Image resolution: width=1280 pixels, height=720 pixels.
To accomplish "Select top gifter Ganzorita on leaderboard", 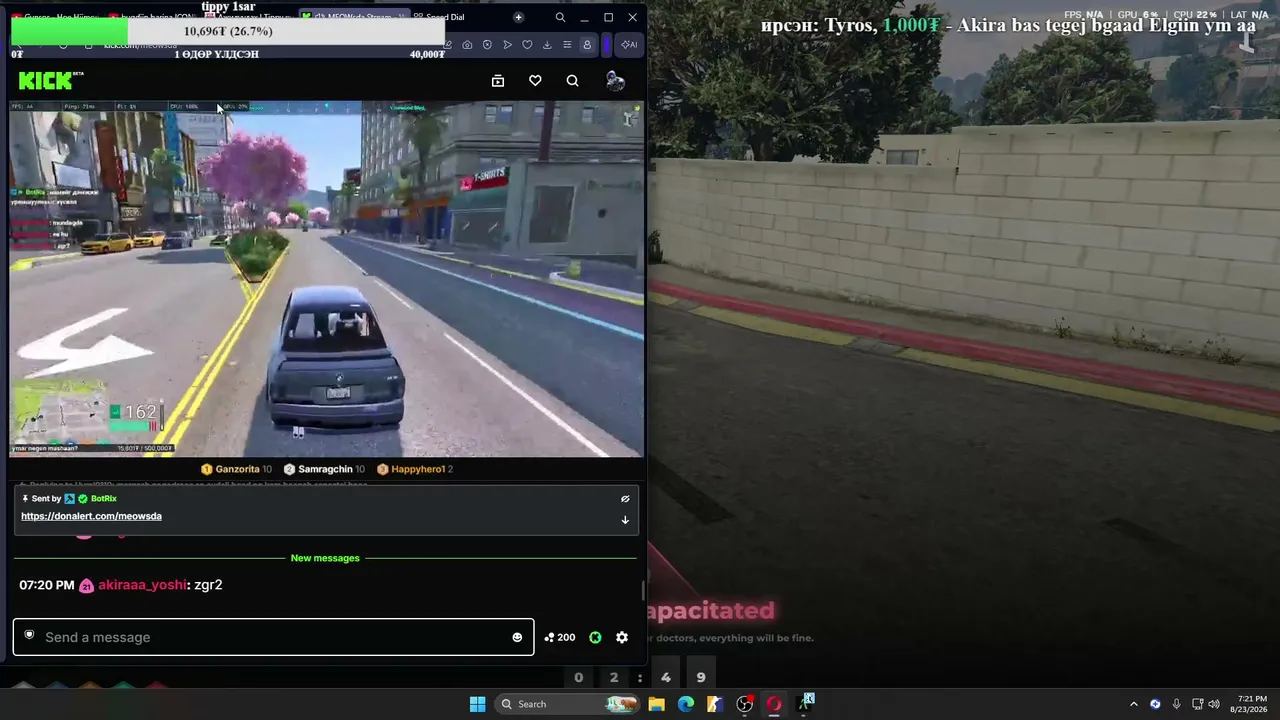I will click(236, 469).
